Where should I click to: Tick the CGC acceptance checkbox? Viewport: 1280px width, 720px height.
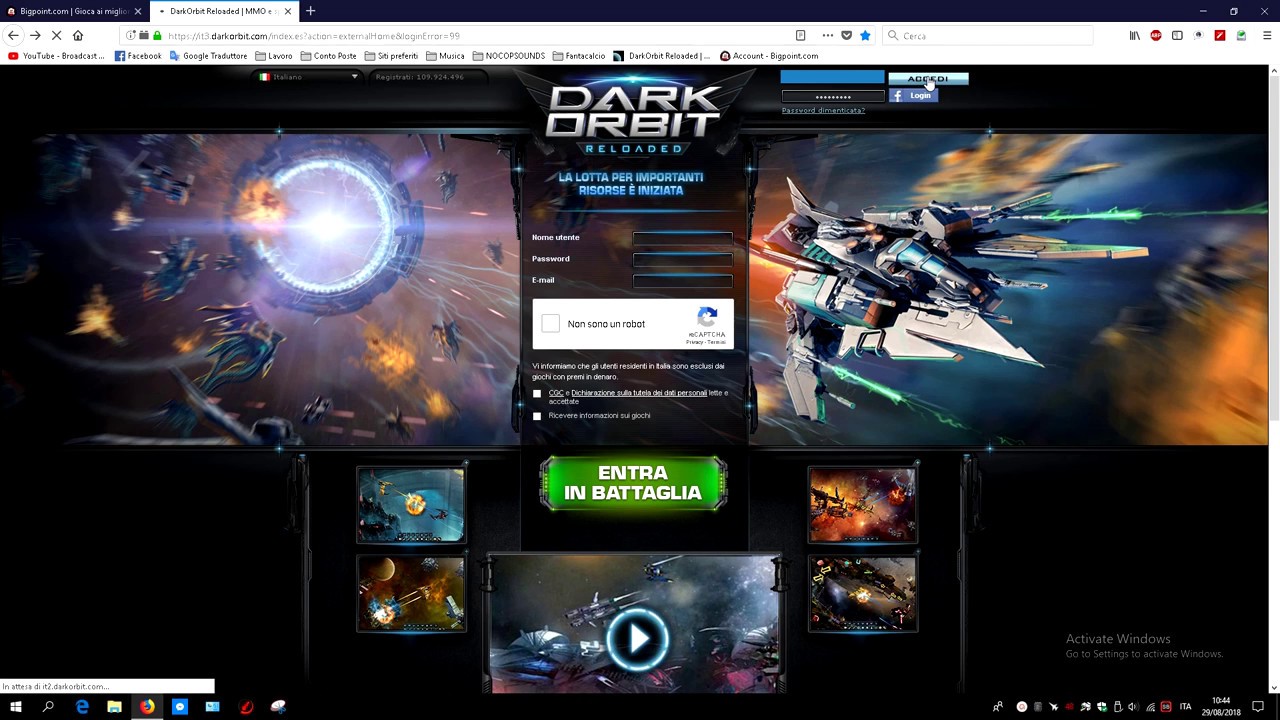[x=537, y=394]
